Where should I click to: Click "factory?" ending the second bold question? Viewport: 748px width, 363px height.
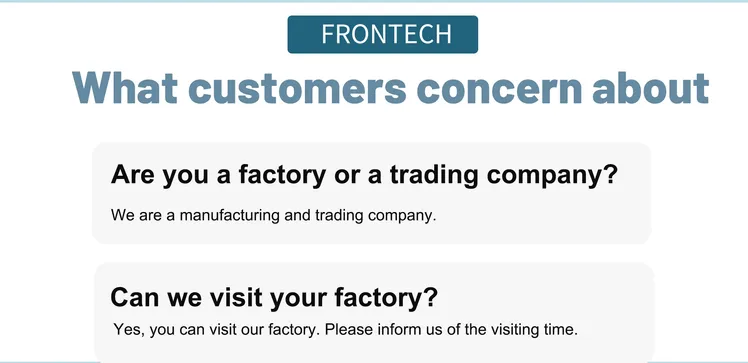385,297
